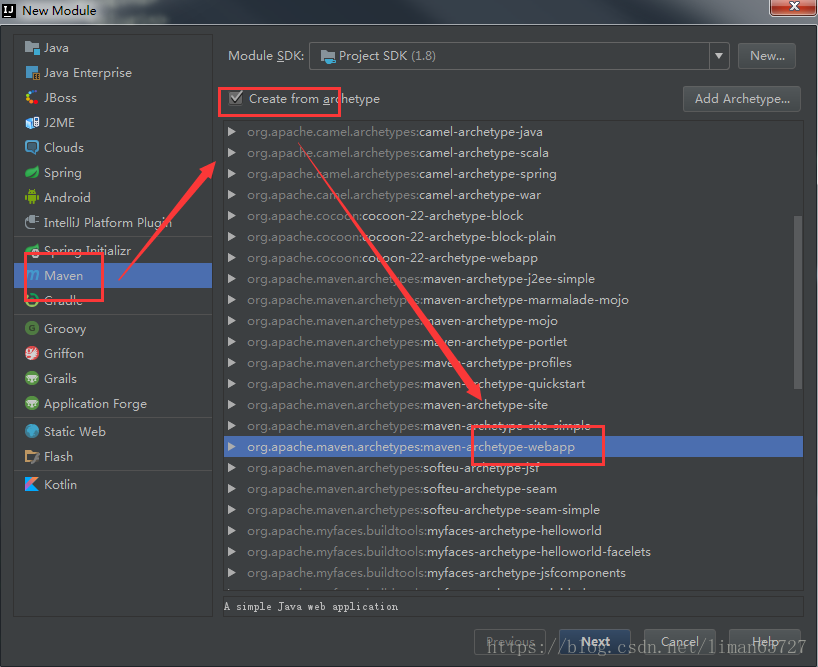Screen dimensions: 818x667
Task: Click the Java module type icon
Action: pyautogui.click(x=32, y=48)
